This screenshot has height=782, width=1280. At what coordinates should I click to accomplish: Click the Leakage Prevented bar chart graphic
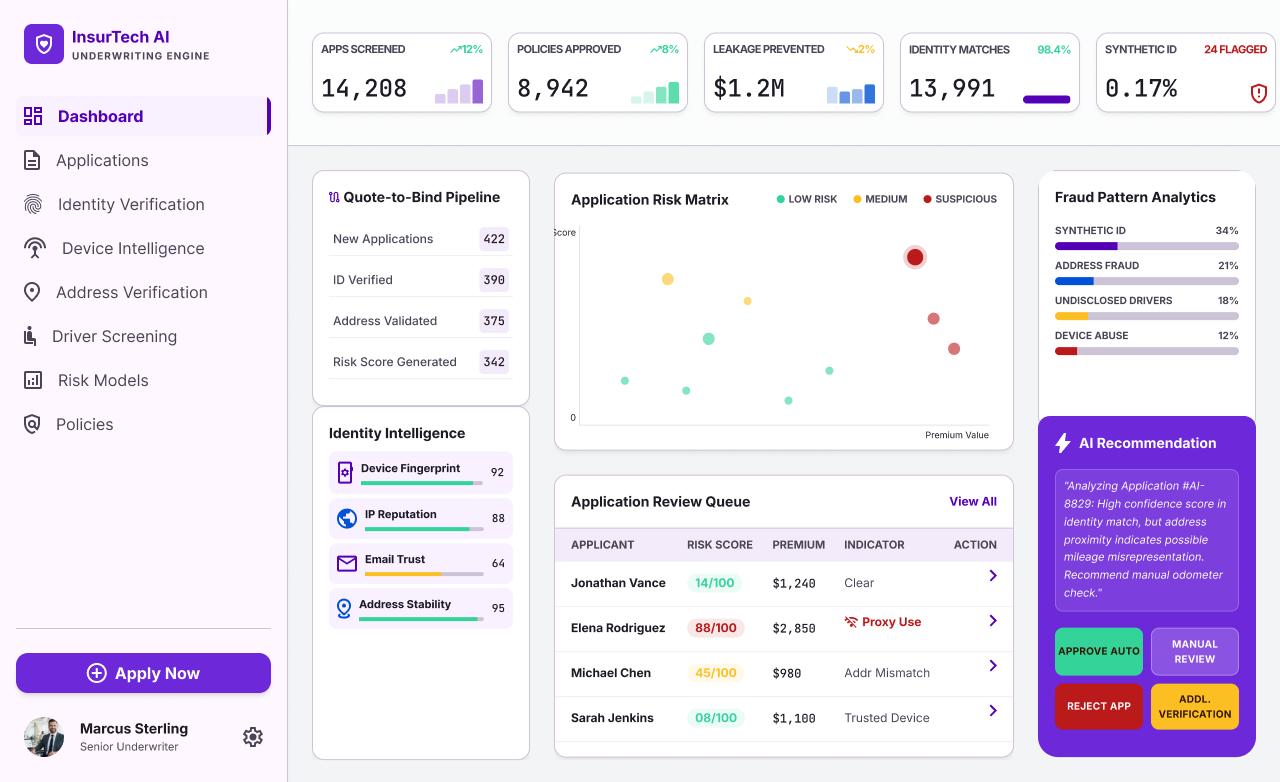point(851,93)
